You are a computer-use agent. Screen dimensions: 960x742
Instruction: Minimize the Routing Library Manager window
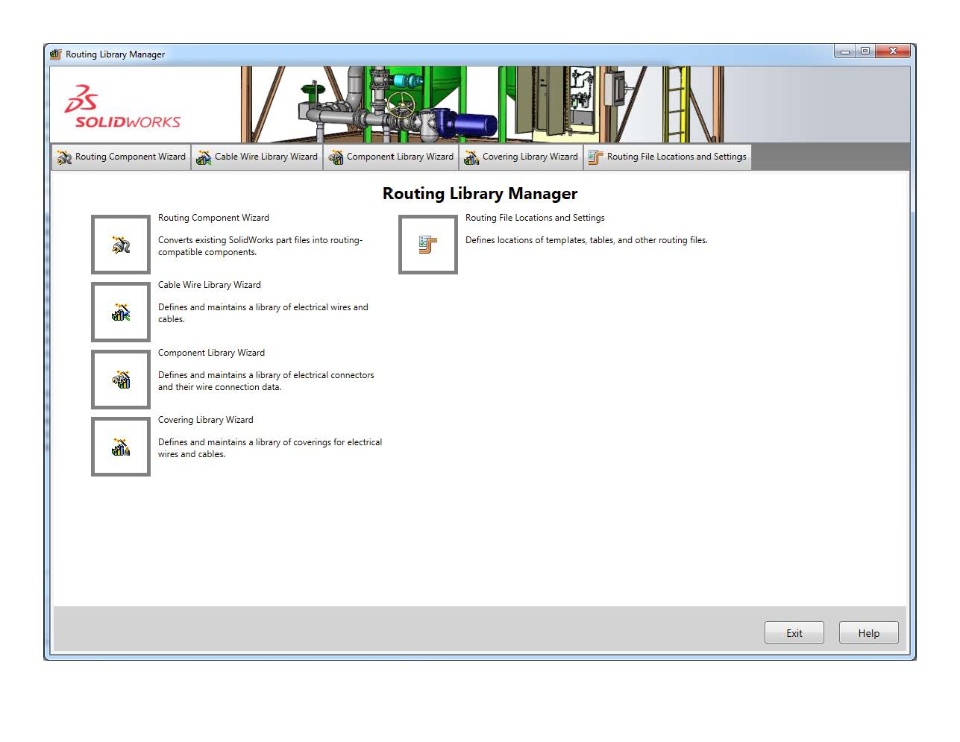pyautogui.click(x=845, y=51)
